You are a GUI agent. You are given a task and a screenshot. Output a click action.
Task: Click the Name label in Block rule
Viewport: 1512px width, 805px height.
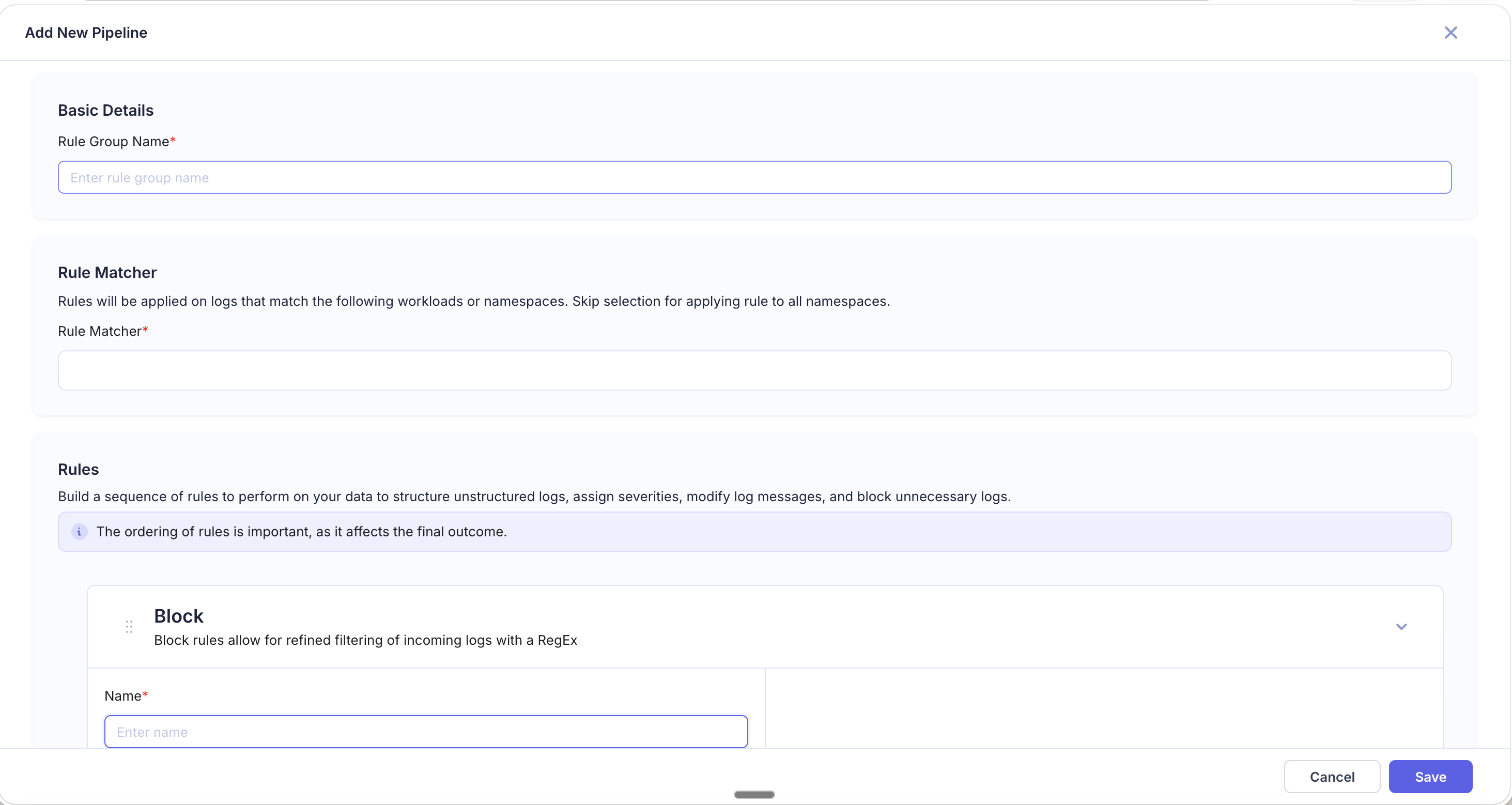pos(122,696)
